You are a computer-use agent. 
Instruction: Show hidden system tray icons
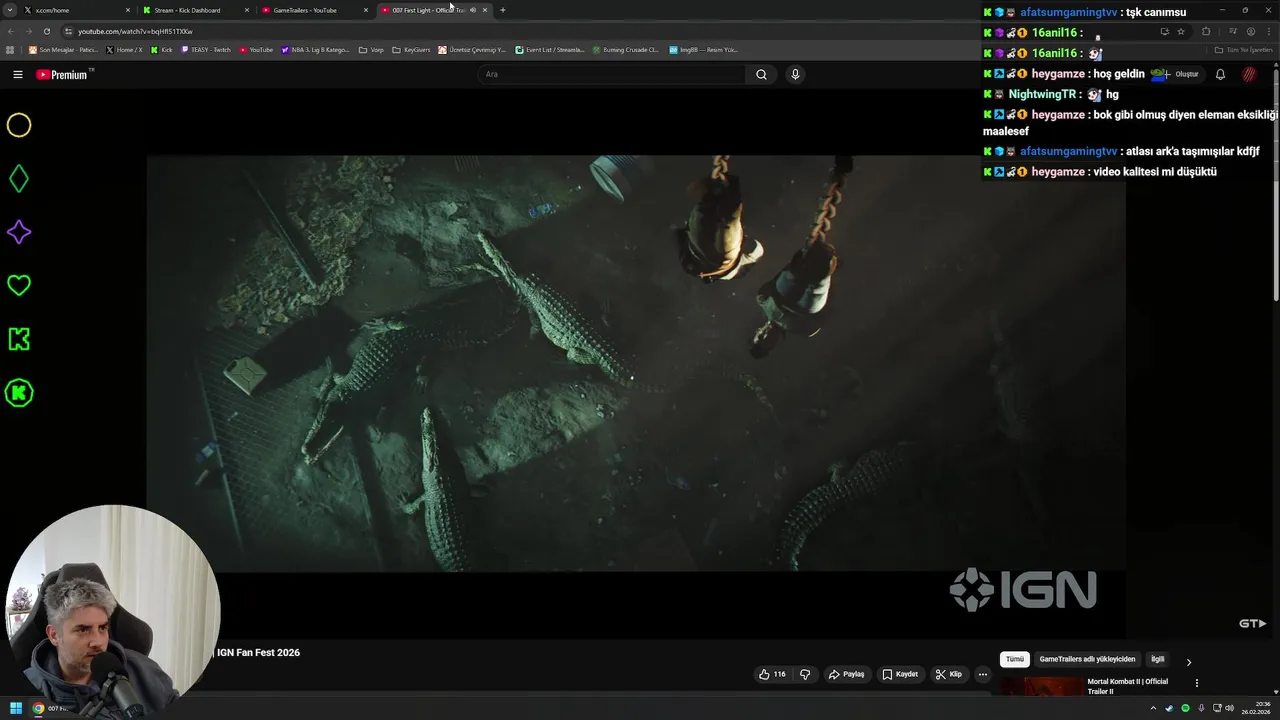[x=1153, y=708]
